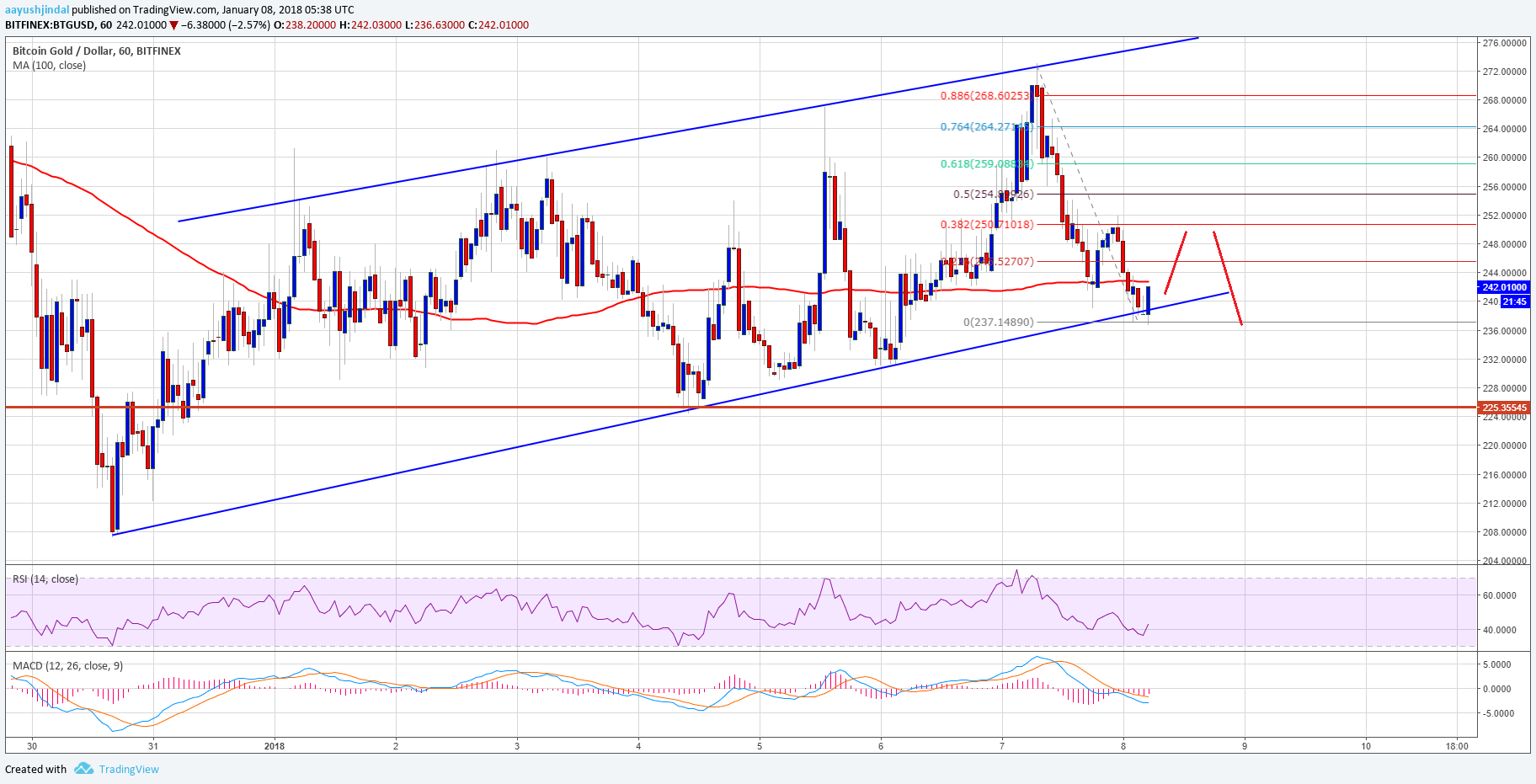This screenshot has height=784, width=1536.
Task: Click the 21:45 countdown timer label
Action: click(x=1514, y=301)
